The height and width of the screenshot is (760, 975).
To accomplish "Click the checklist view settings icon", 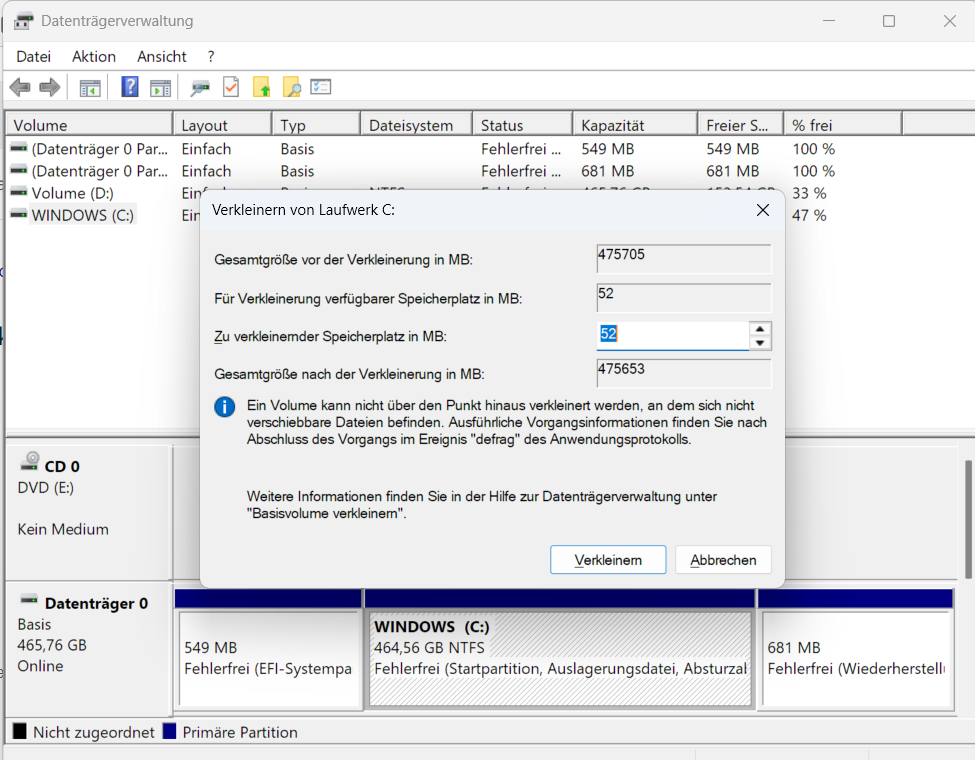I will pos(321,87).
